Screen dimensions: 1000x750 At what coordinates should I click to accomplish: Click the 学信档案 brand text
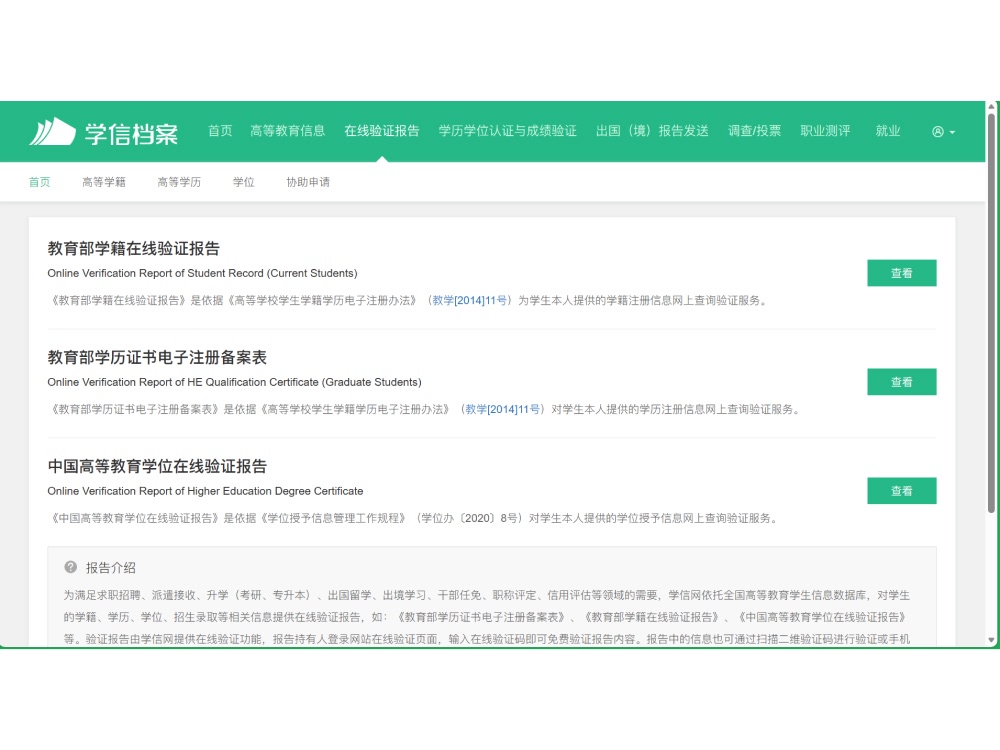[x=131, y=134]
